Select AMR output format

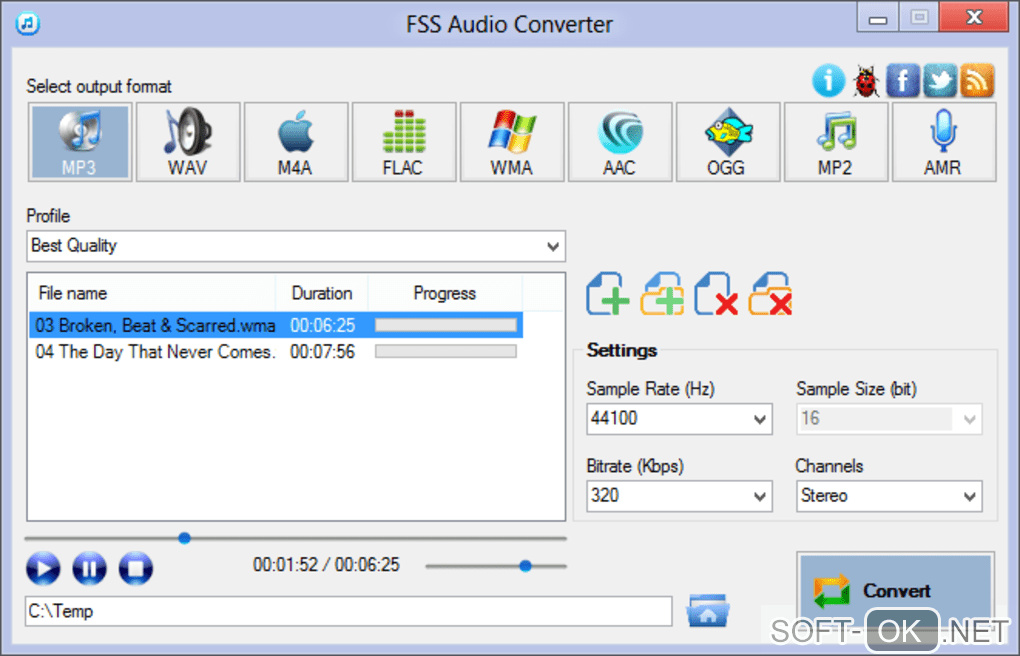click(x=944, y=142)
